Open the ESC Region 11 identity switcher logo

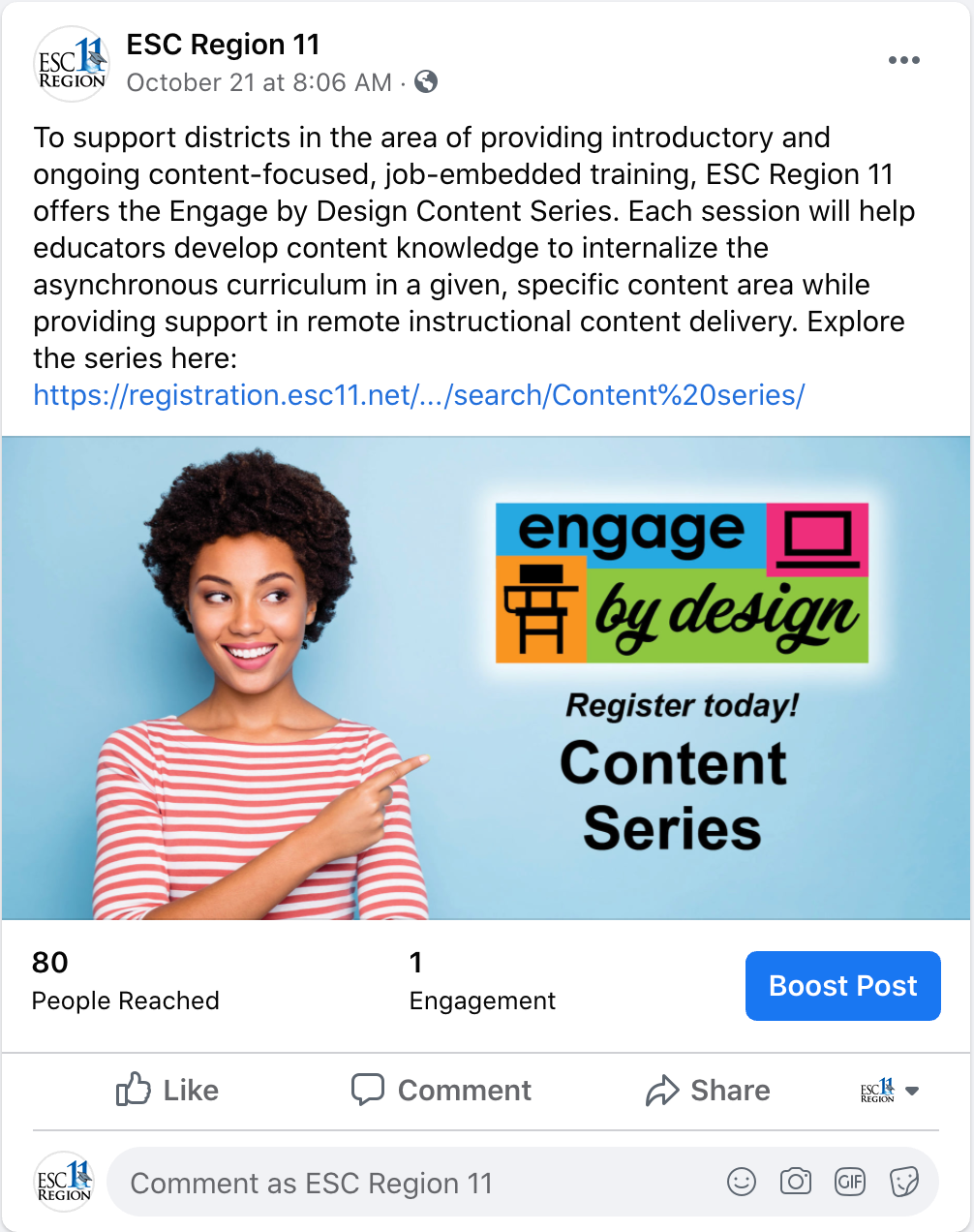(x=877, y=1091)
